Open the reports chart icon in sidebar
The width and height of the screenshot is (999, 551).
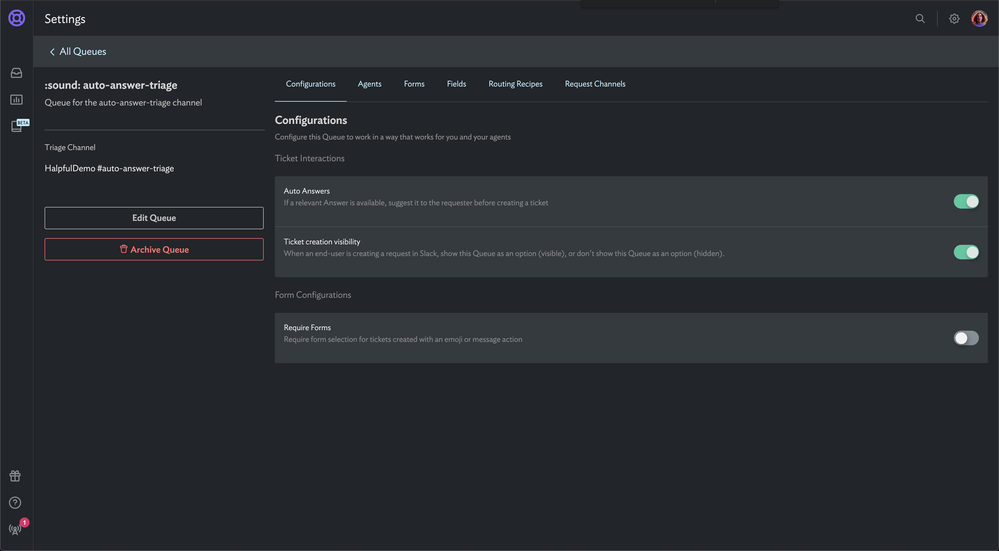tap(17, 99)
